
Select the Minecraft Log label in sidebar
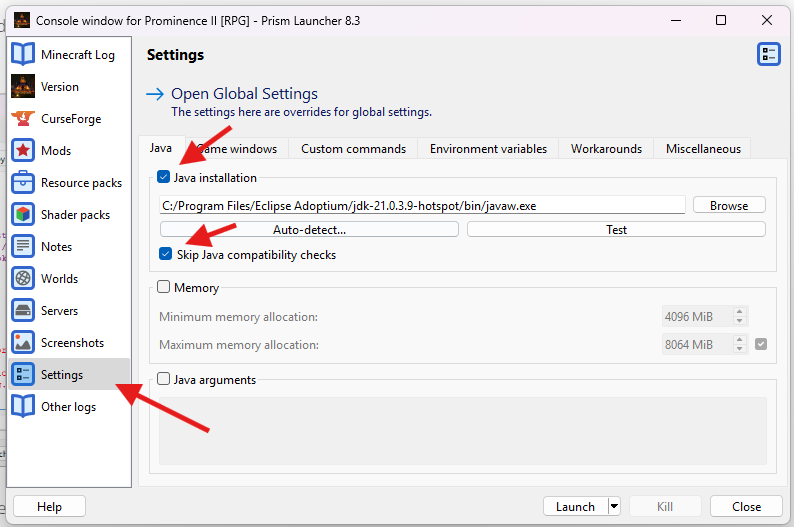pyautogui.click(x=78, y=55)
